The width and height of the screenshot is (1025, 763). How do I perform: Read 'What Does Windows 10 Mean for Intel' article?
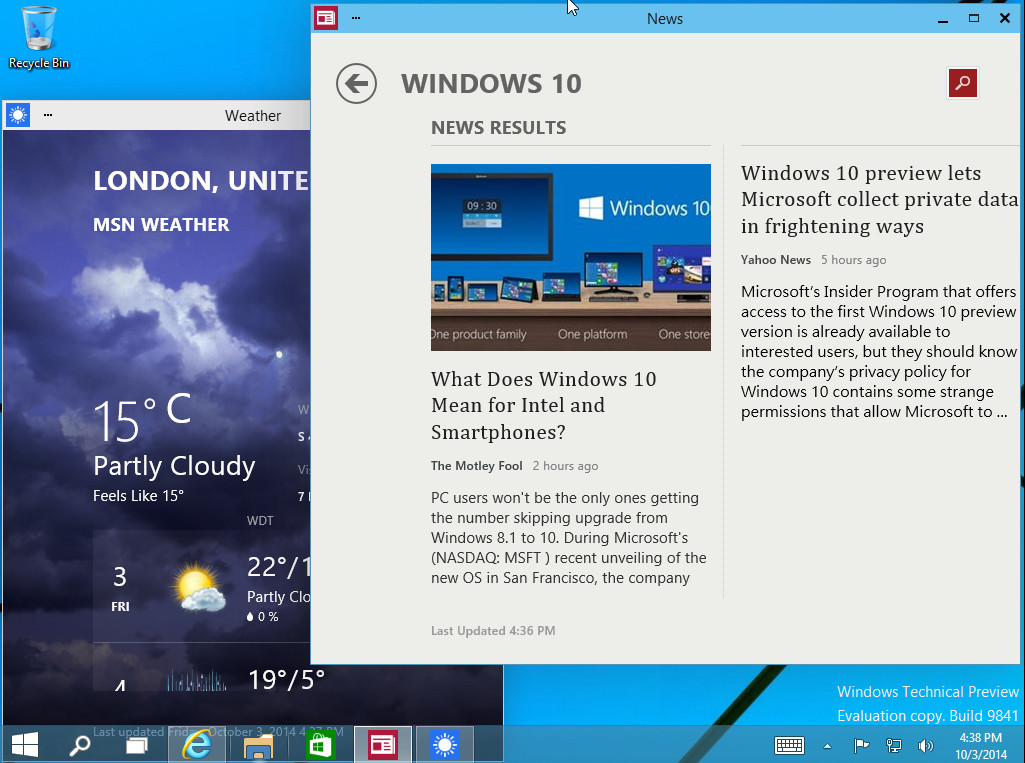[544, 405]
